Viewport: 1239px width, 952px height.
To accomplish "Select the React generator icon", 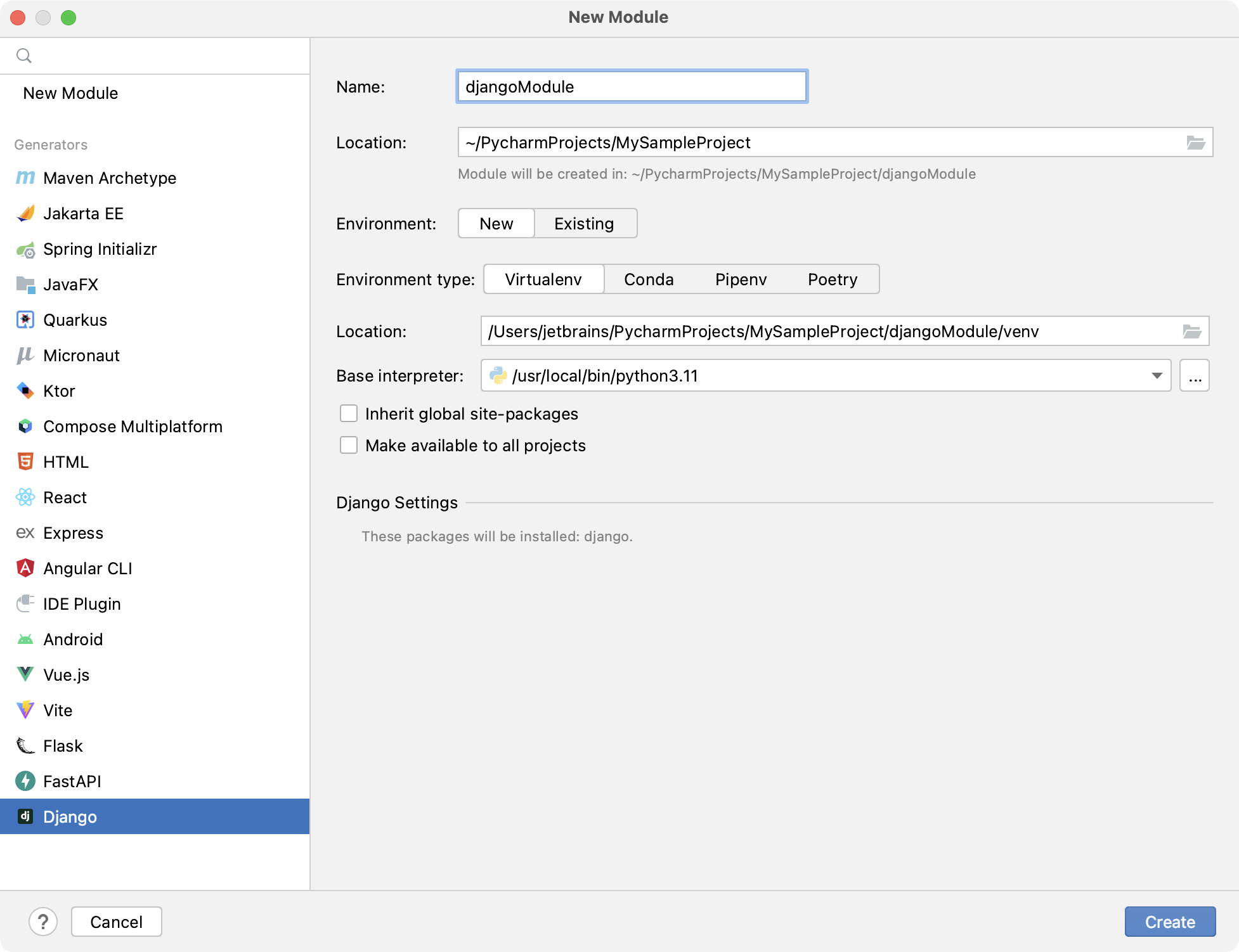I will click(x=25, y=498).
